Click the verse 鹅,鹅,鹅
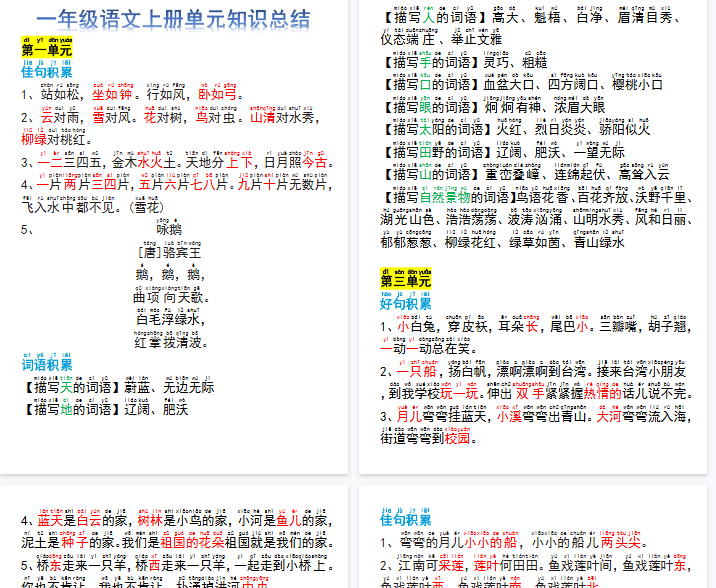Image resolution: width=716 pixels, height=588 pixels. tap(170, 272)
